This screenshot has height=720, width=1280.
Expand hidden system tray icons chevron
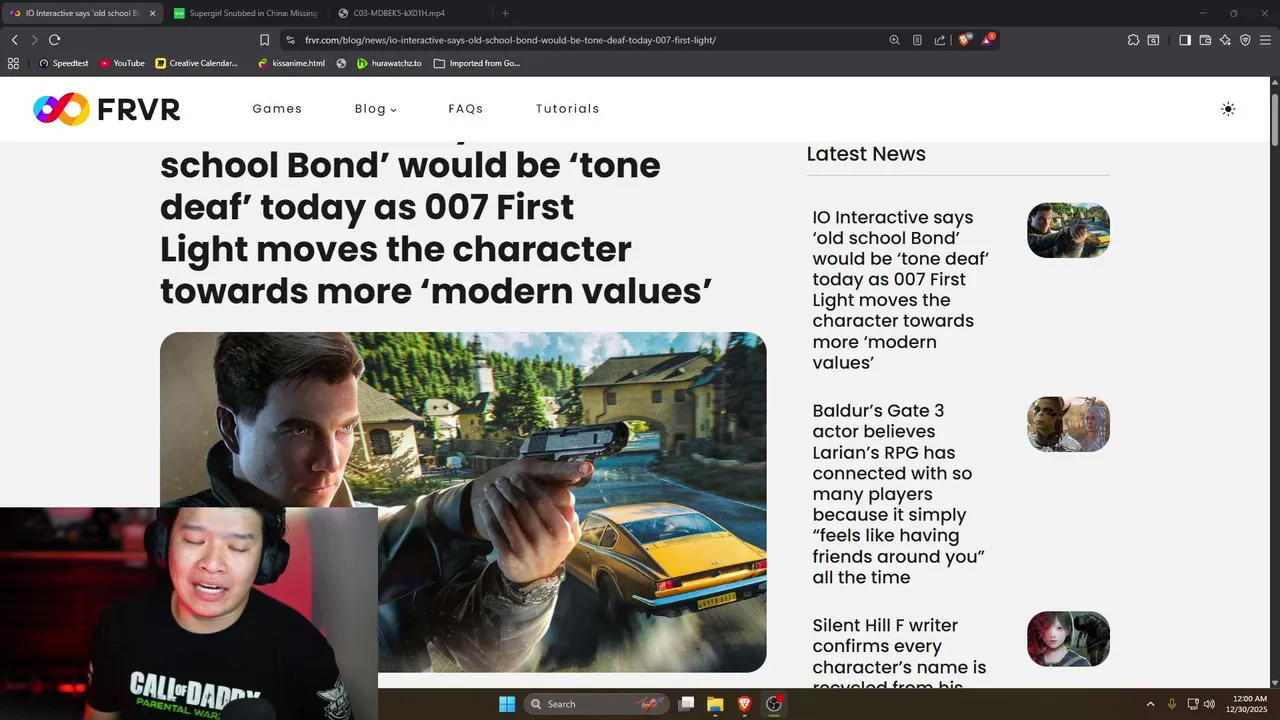click(x=1150, y=704)
